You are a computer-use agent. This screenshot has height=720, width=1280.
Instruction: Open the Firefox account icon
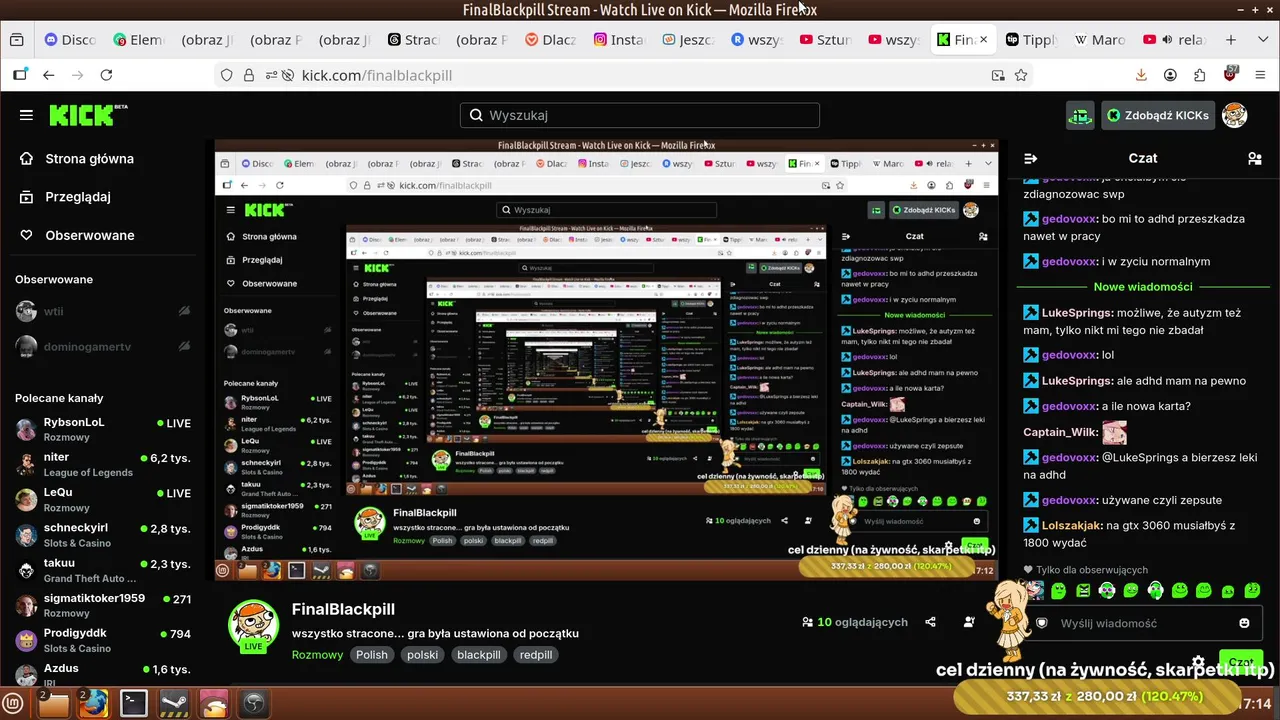1170,75
